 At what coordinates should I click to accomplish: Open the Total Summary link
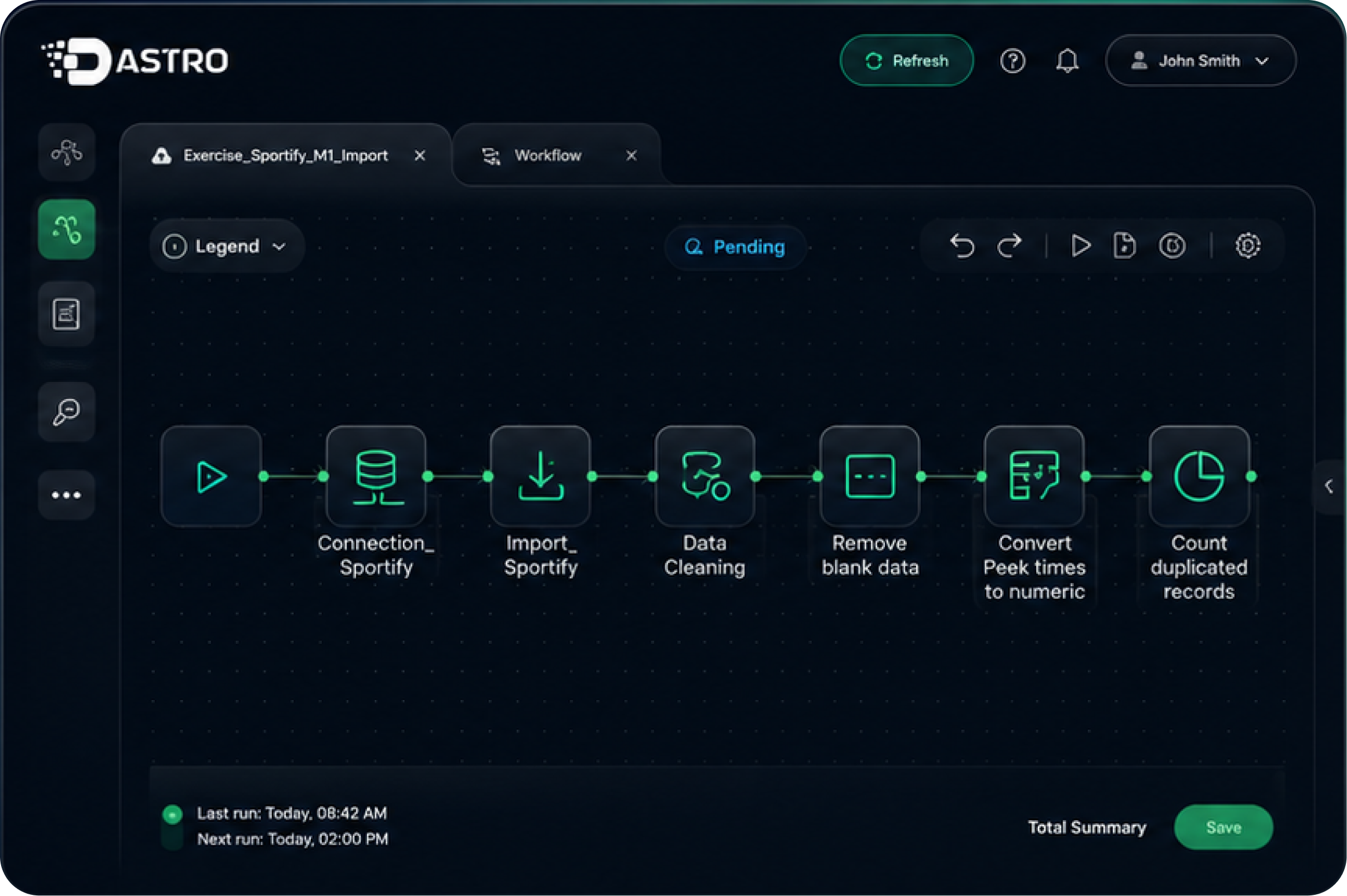(1087, 827)
